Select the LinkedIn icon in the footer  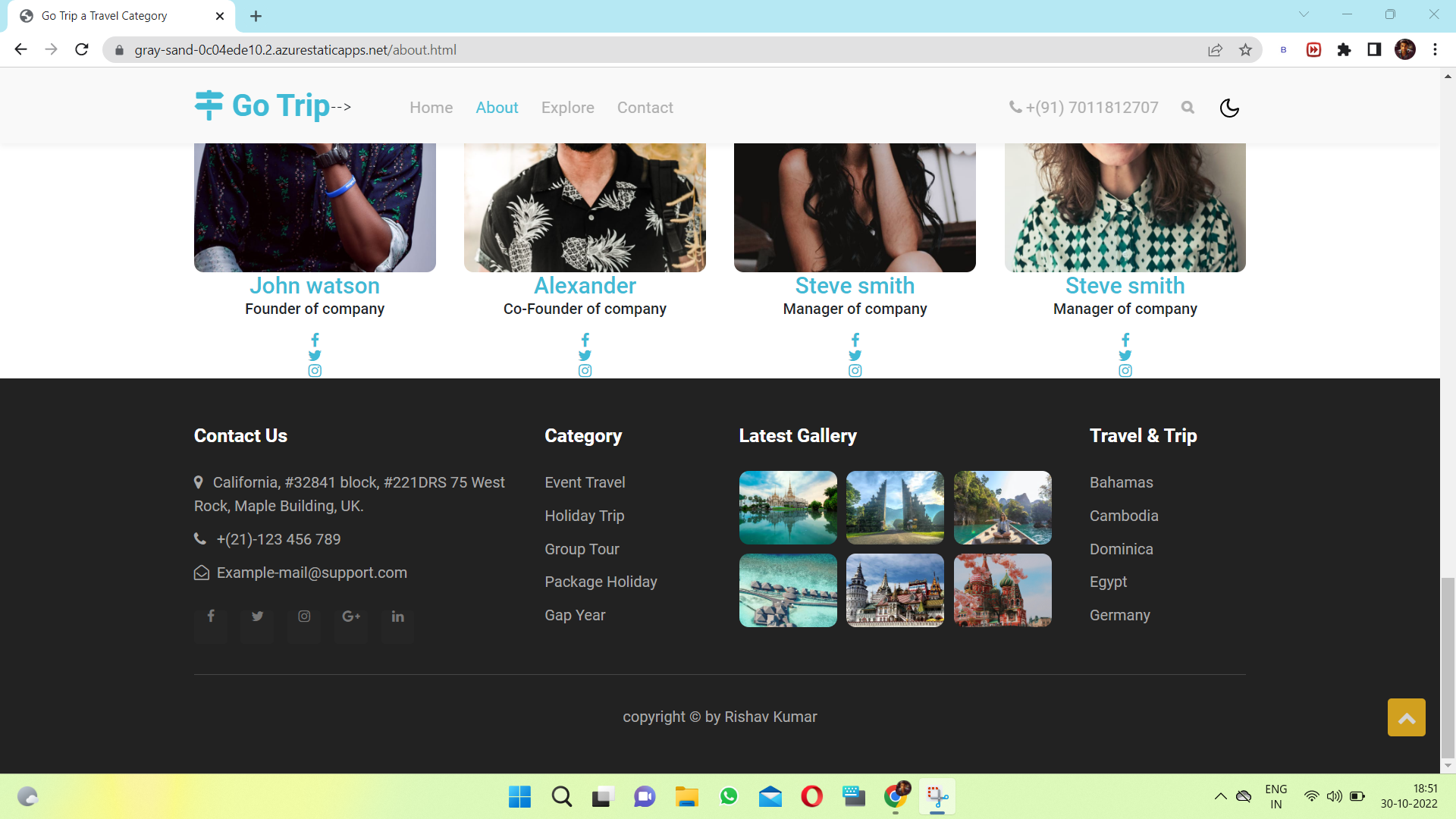coord(397,616)
